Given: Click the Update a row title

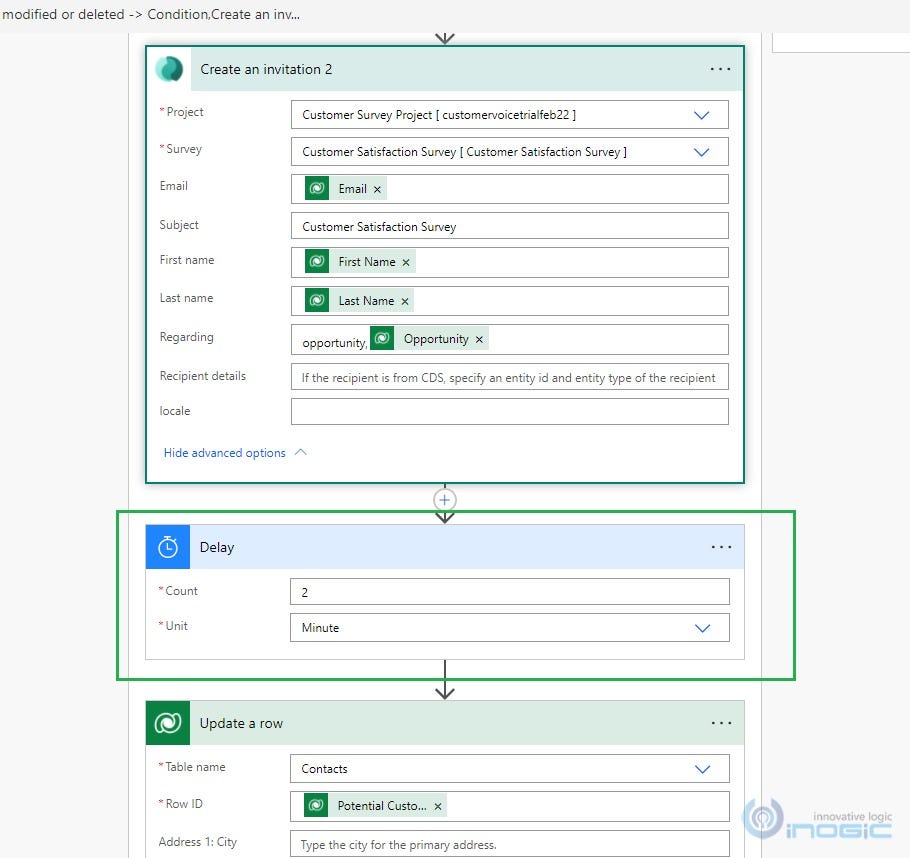Looking at the screenshot, I should point(241,723).
